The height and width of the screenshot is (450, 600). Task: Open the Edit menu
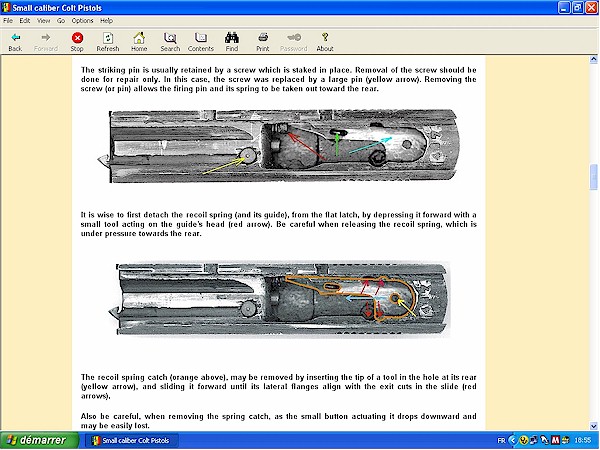pos(25,21)
